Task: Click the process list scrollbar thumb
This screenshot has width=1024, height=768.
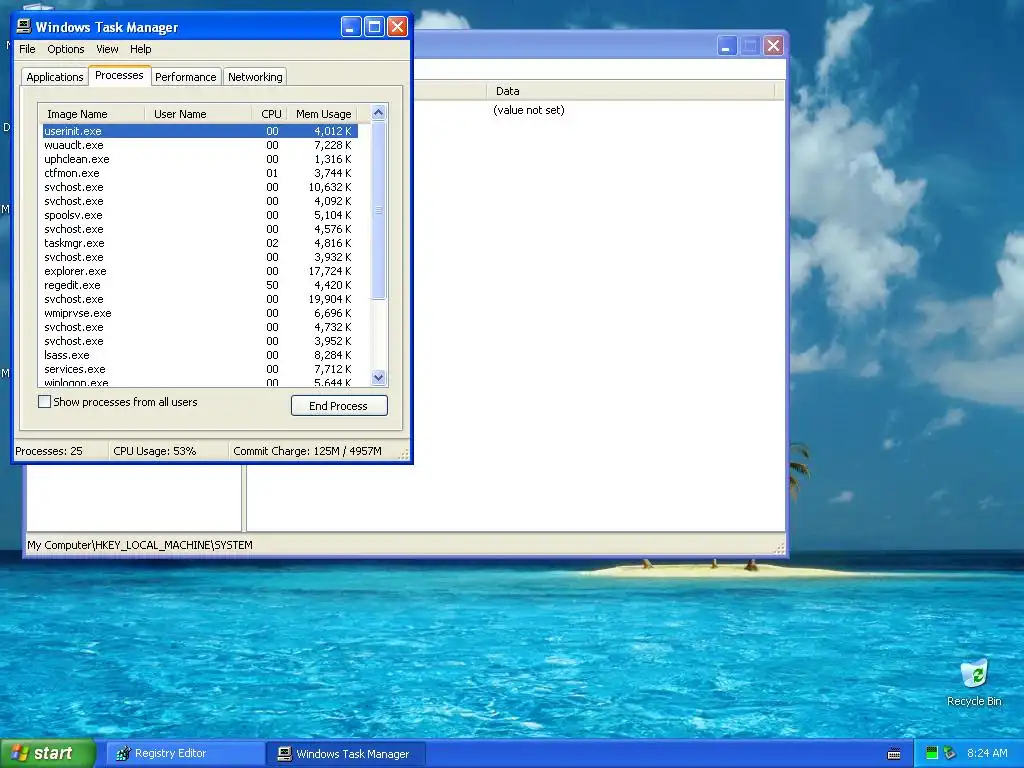Action: click(x=378, y=210)
